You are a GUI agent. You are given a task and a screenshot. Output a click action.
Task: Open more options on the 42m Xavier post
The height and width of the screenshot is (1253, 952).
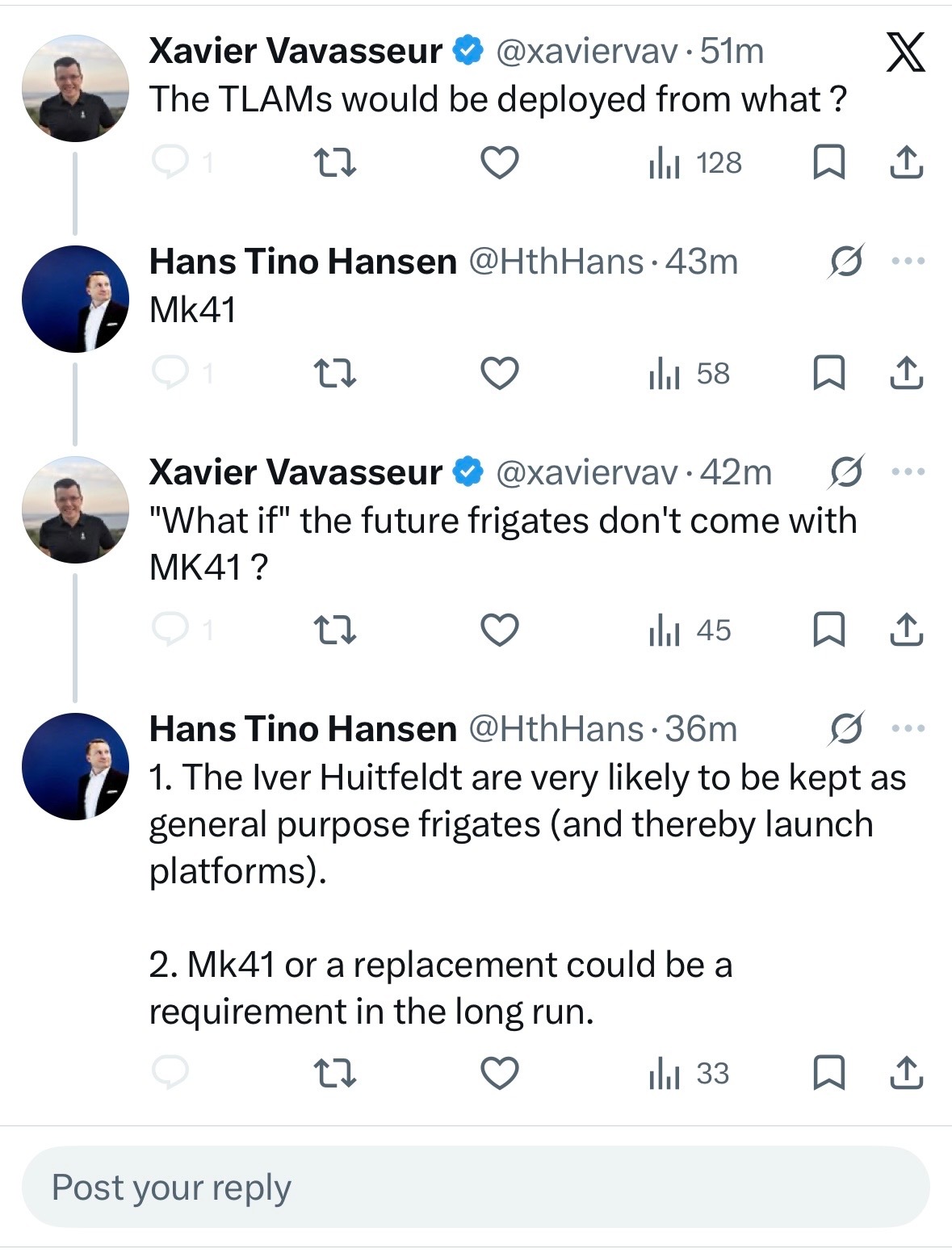[908, 471]
